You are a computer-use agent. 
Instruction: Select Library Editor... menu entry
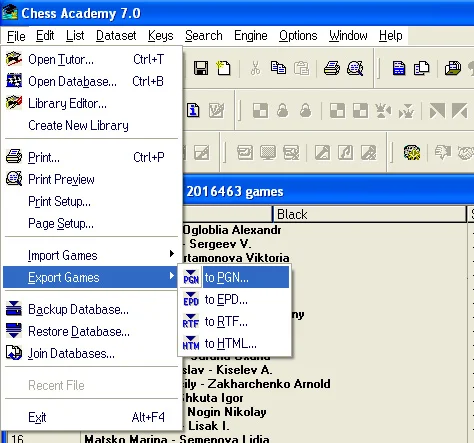pos(91,103)
